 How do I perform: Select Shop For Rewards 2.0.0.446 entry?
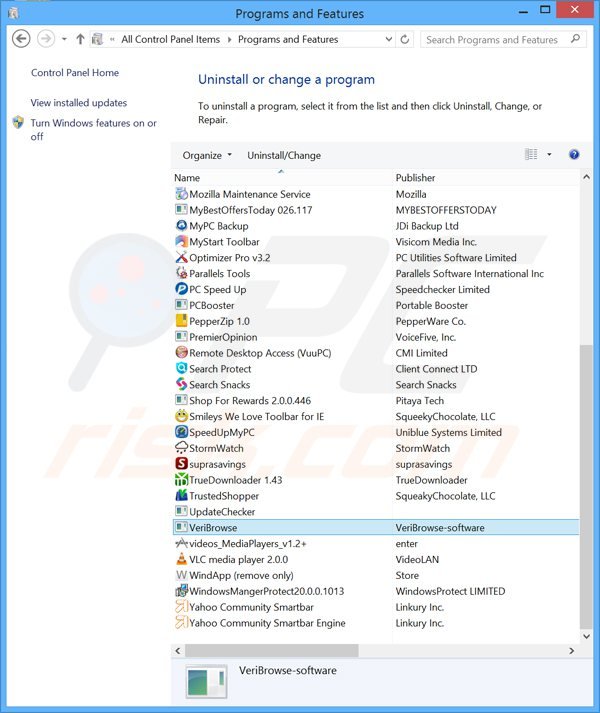[x=250, y=401]
